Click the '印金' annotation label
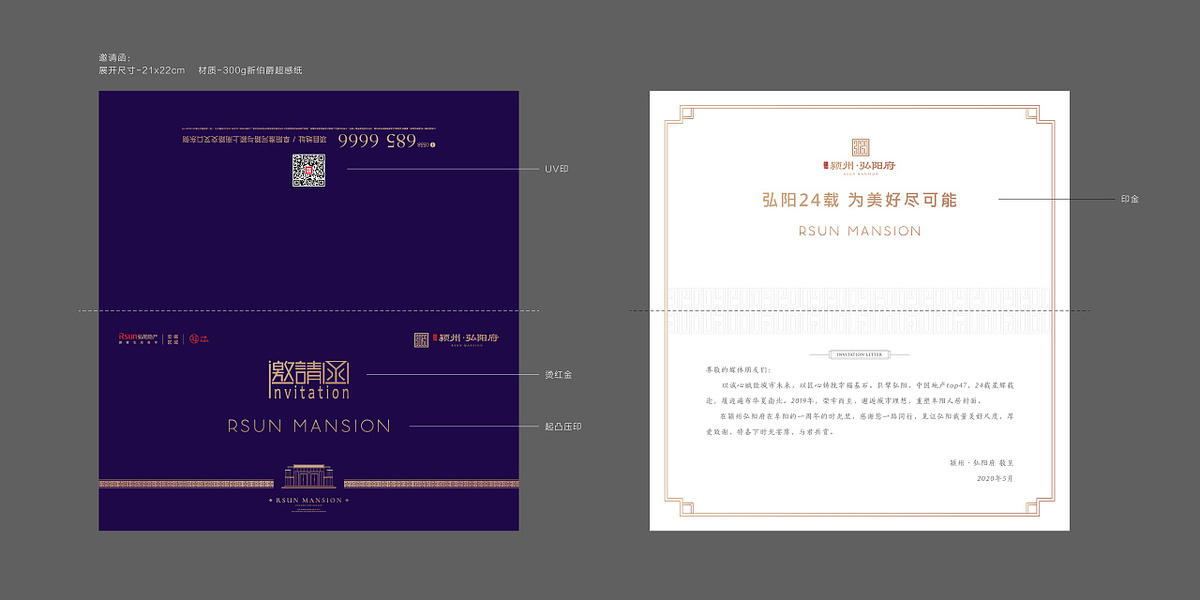This screenshot has width=1200, height=600. point(1129,199)
